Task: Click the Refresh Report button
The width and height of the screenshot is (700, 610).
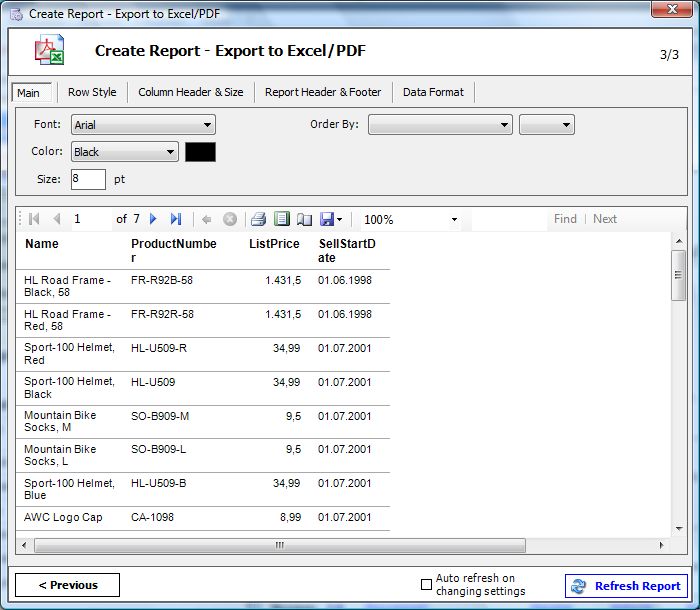Action: pos(626,586)
